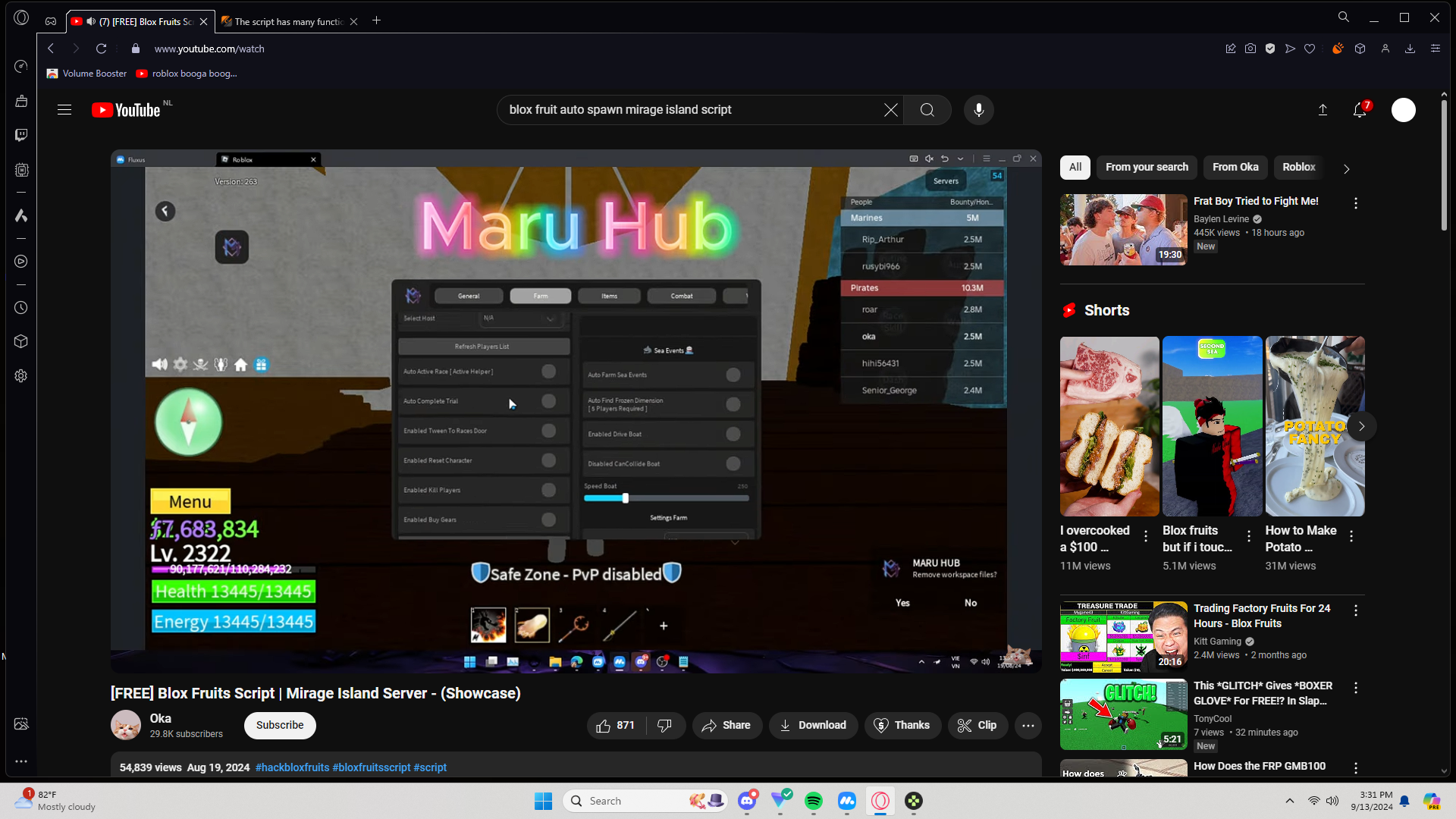Open more actions menu beside Clip
1456x819 pixels.
pos(1028,726)
